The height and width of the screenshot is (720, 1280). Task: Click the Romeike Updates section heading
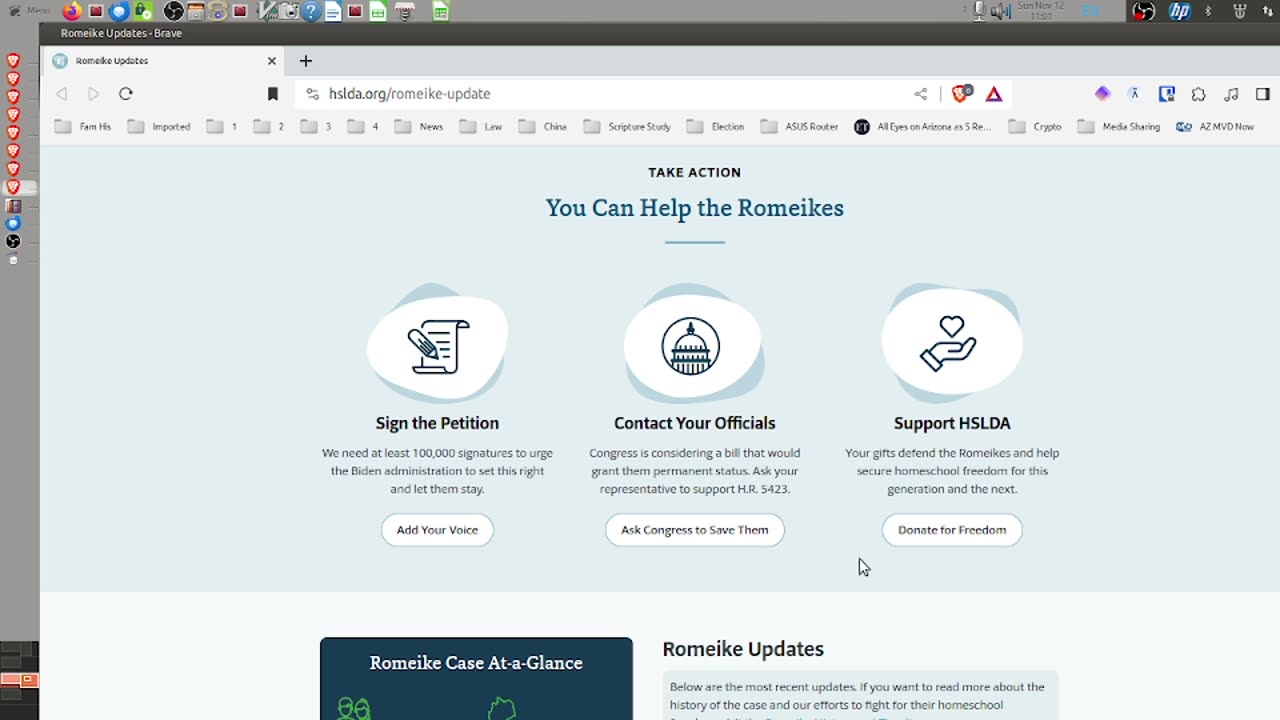coord(743,649)
